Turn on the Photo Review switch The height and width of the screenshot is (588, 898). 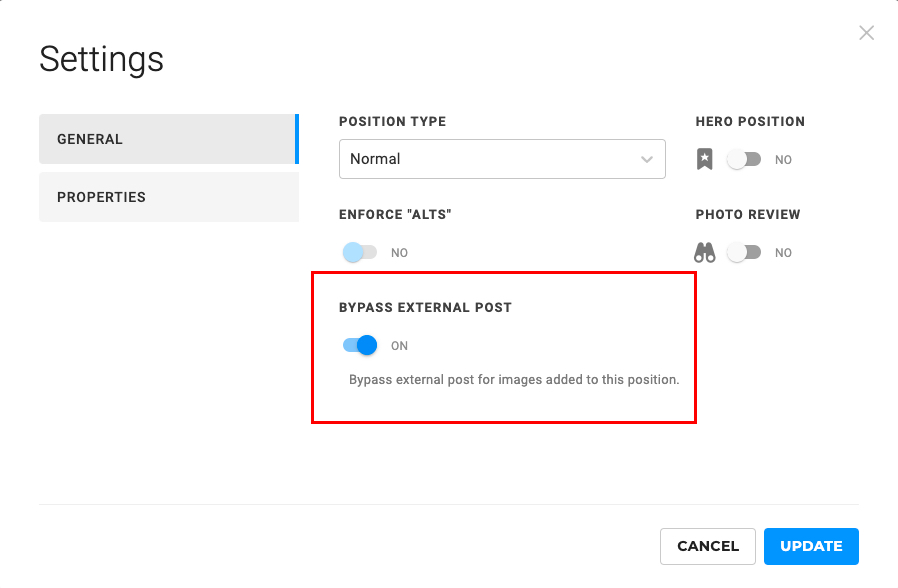[x=744, y=253]
